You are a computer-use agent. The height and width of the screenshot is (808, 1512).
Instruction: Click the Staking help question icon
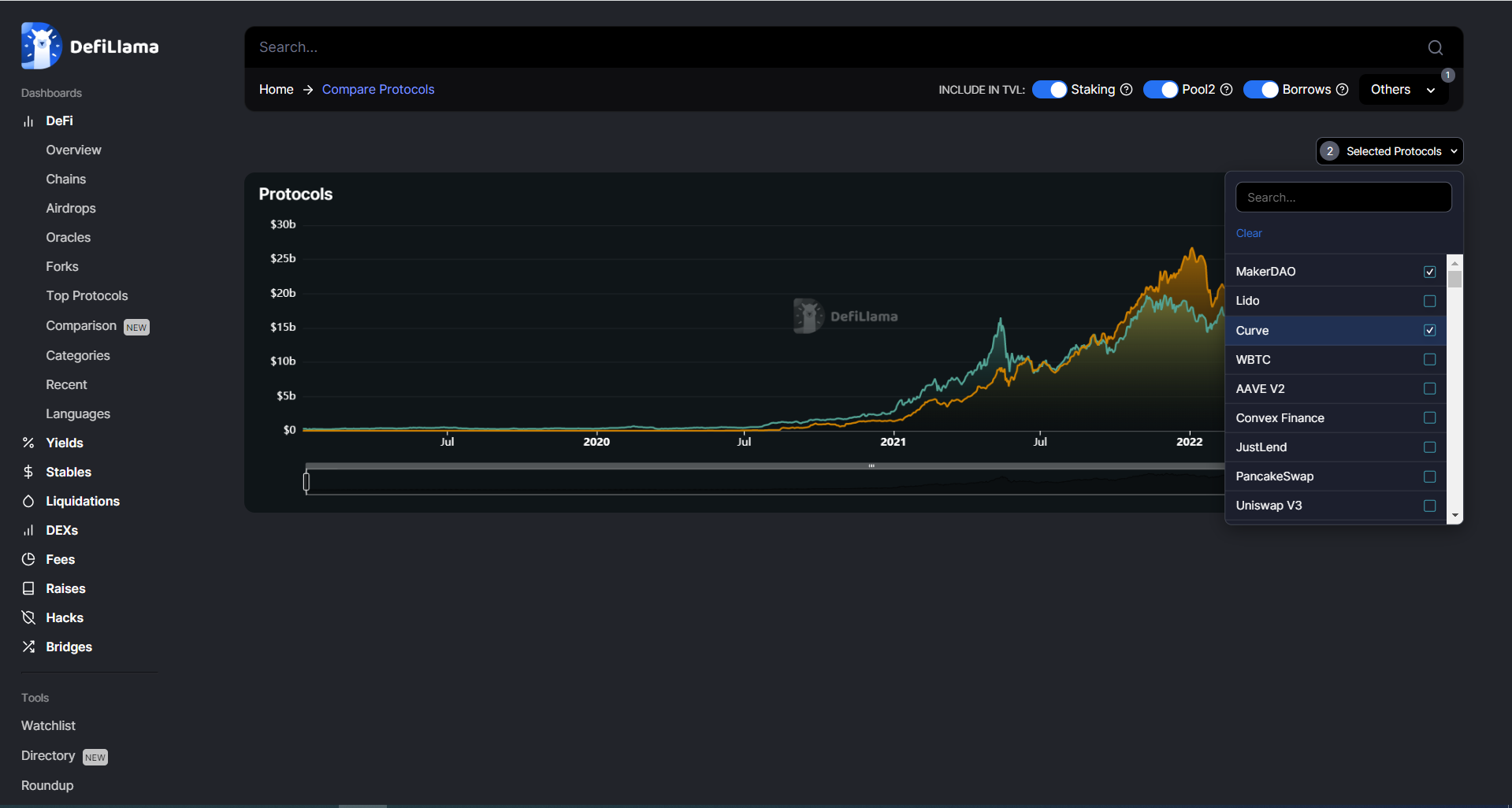[1127, 90]
